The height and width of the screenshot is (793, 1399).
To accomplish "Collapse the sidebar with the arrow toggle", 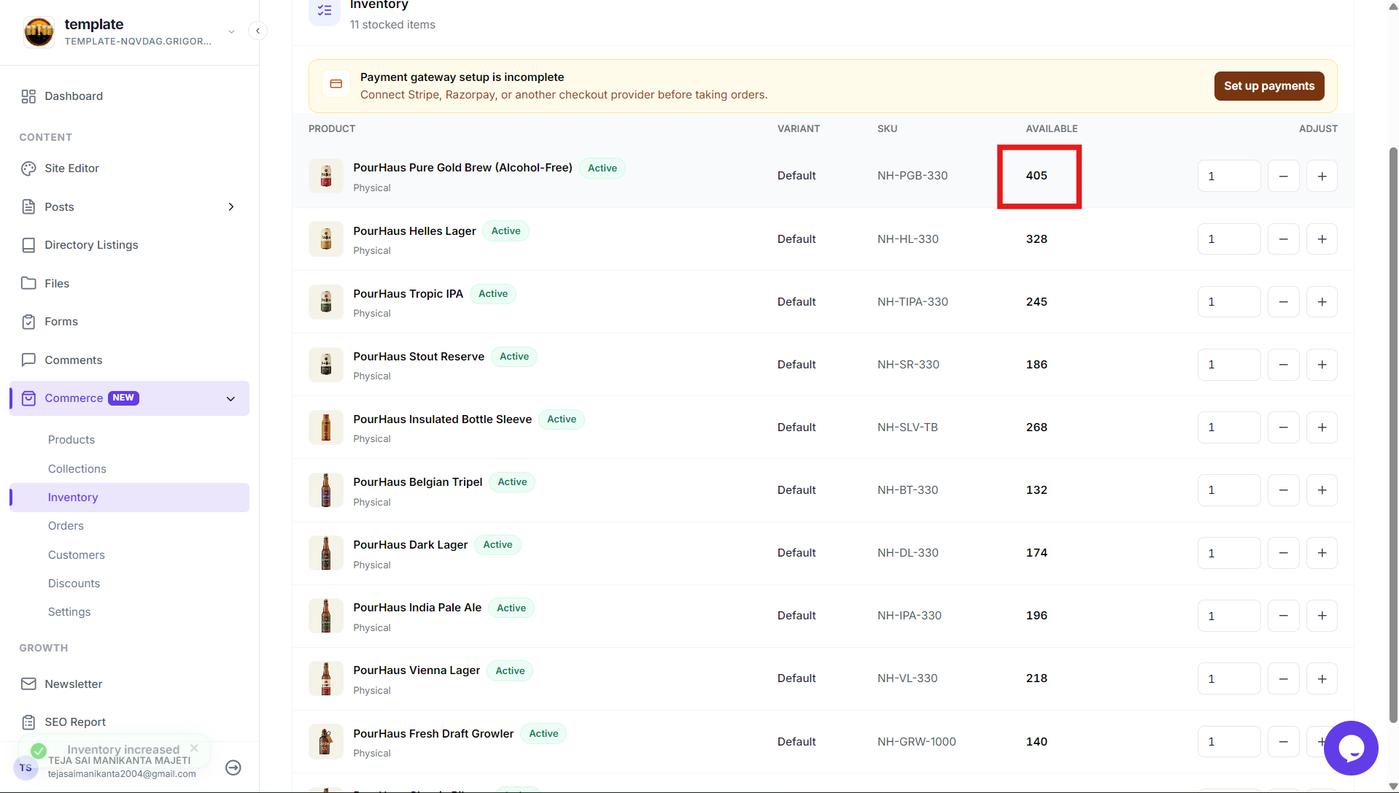I will [258, 31].
